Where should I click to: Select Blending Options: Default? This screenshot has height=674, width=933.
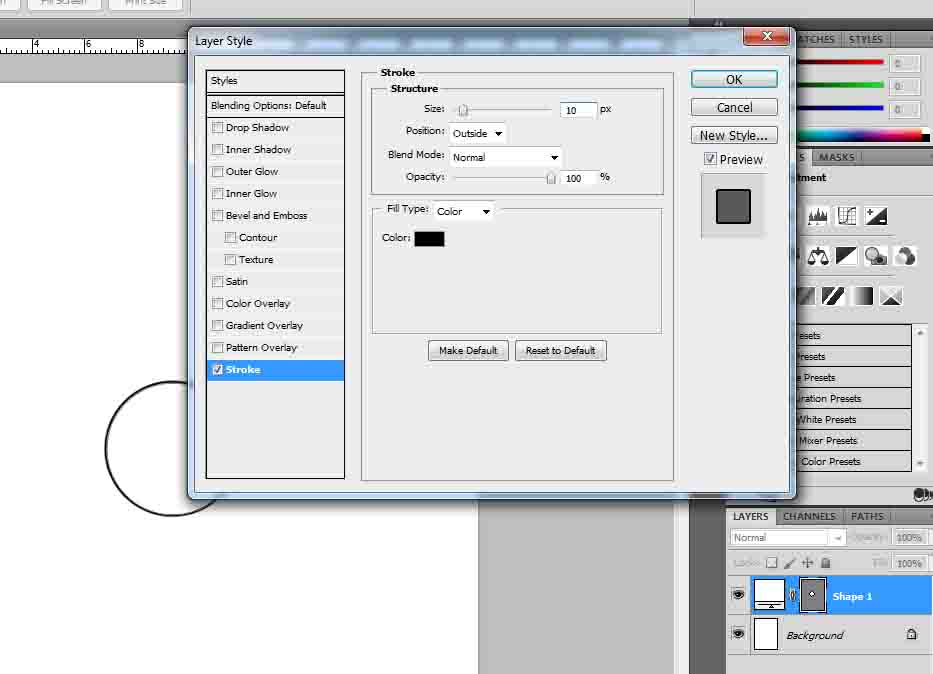point(275,105)
